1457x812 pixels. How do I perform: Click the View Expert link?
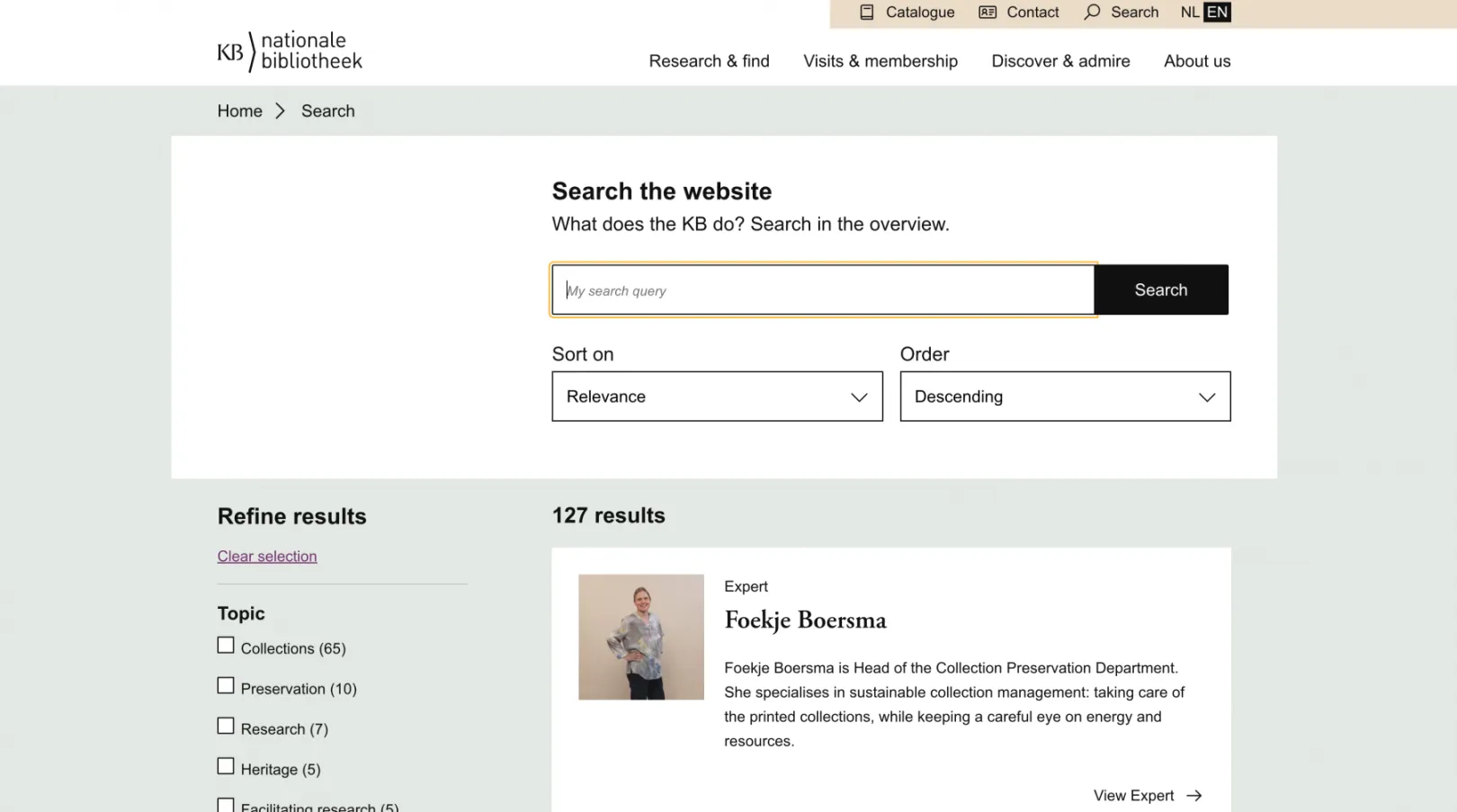[1133, 796]
